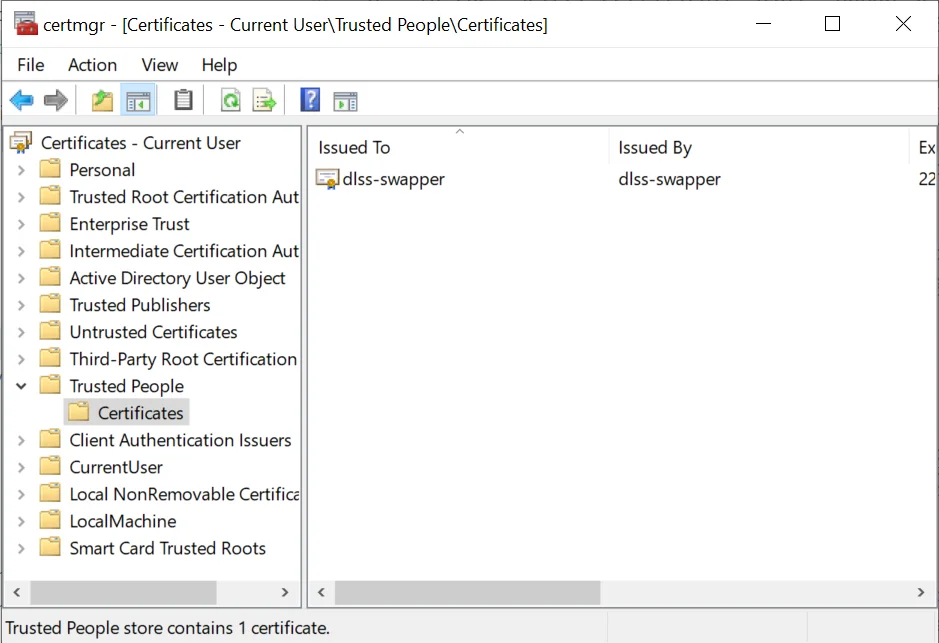Click left arrow on list pane scrollbar
Screen dimensions: 939x643
(x=322, y=592)
